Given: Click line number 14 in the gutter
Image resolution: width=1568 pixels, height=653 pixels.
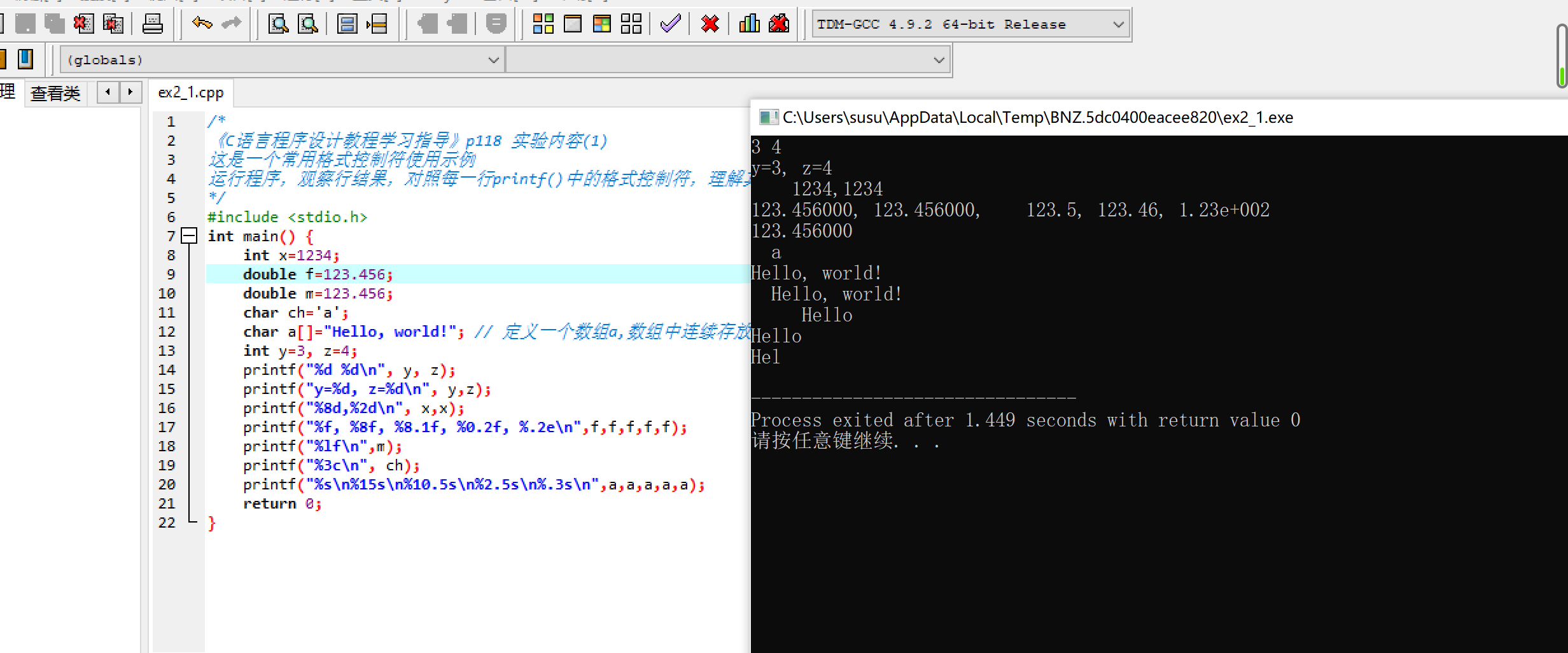Looking at the screenshot, I should [x=167, y=370].
